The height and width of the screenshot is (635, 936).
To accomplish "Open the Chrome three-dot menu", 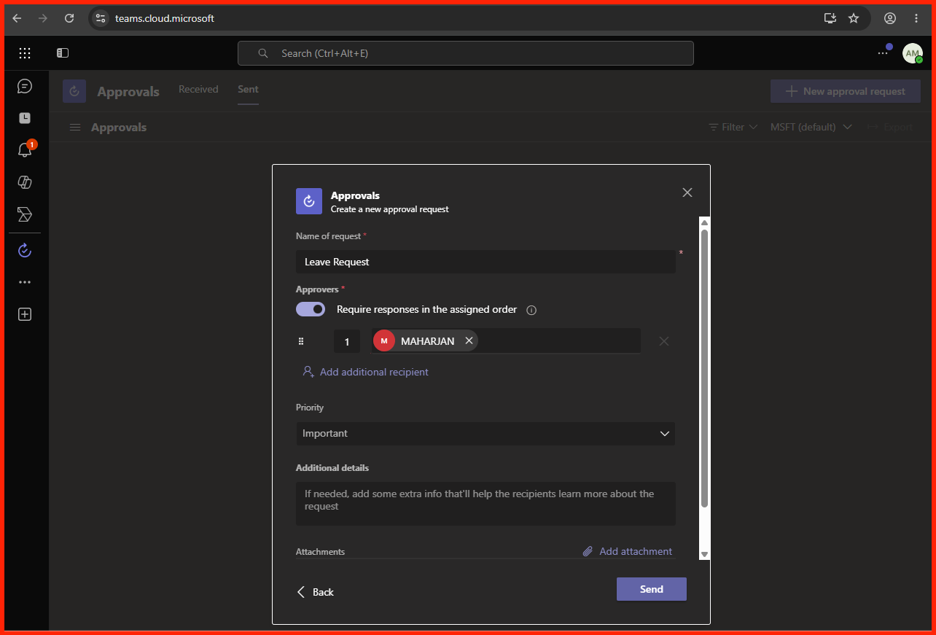I will 916,19.
